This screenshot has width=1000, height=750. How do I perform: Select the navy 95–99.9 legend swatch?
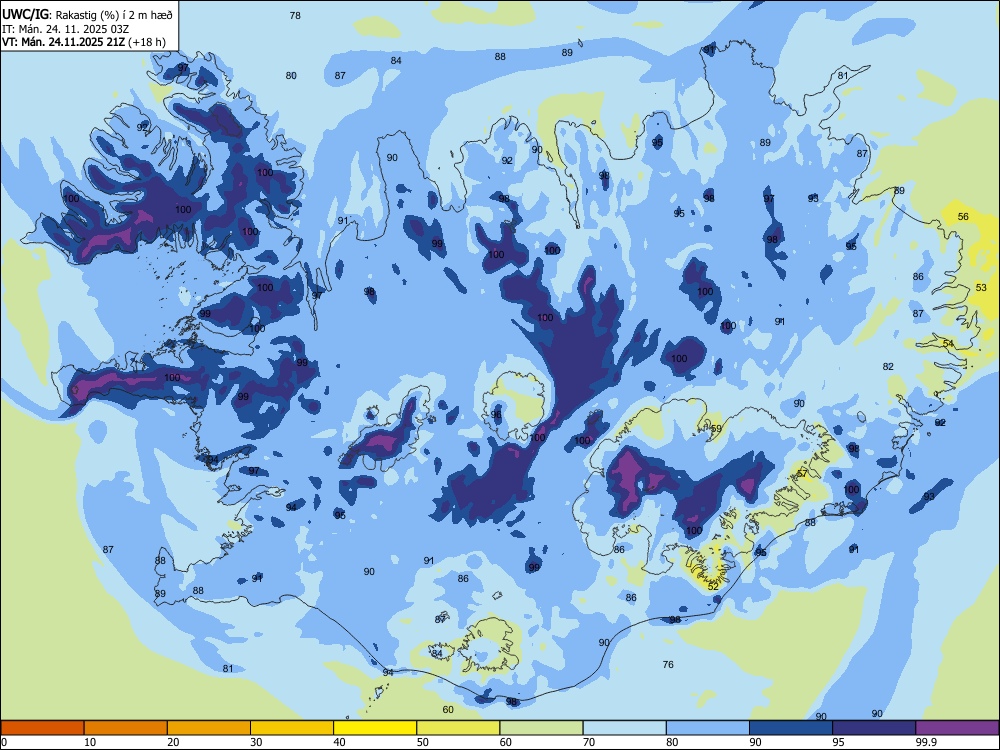click(874, 728)
